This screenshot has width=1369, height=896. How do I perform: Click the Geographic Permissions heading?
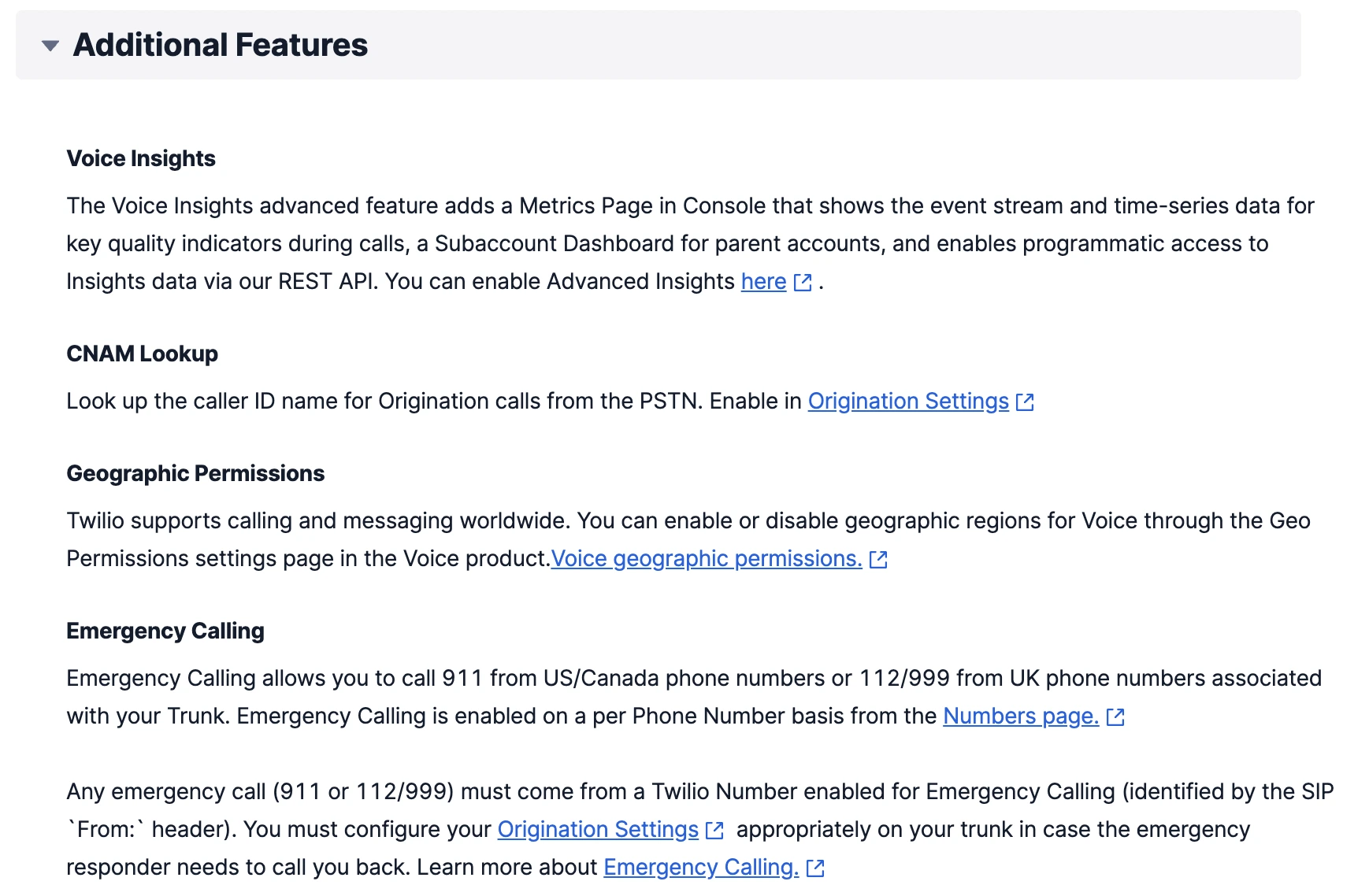point(195,473)
